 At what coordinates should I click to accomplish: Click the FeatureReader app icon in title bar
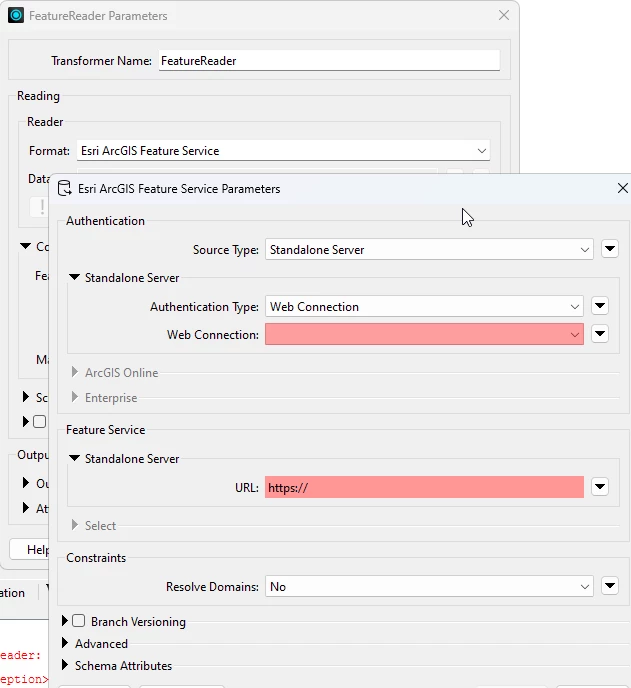[x=16, y=15]
